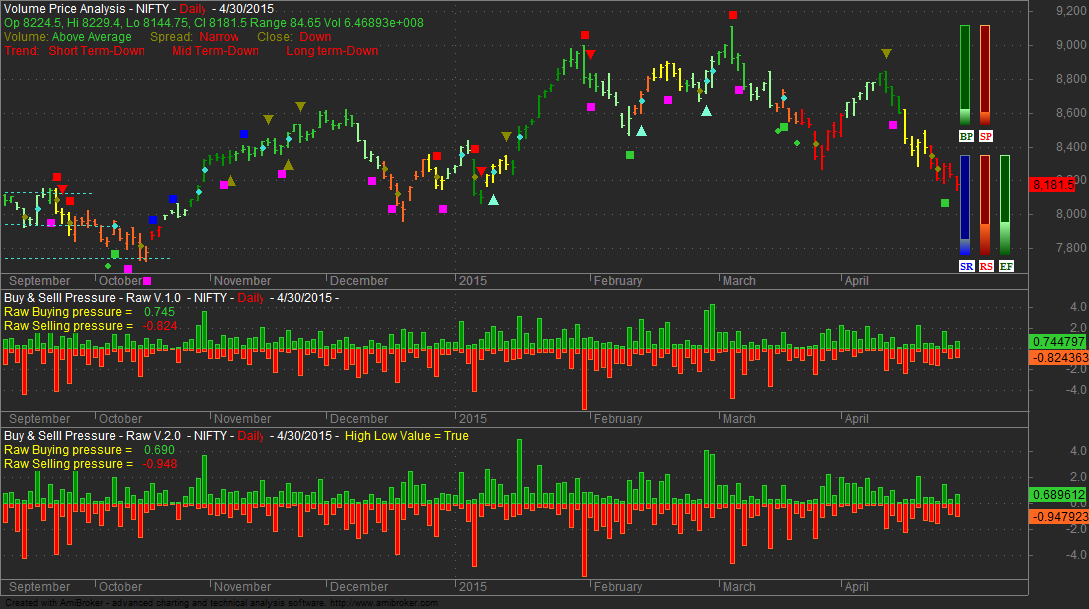Screen dimensions: 1089x609
Task: Click the BP buying pressure label
Action: [x=965, y=136]
